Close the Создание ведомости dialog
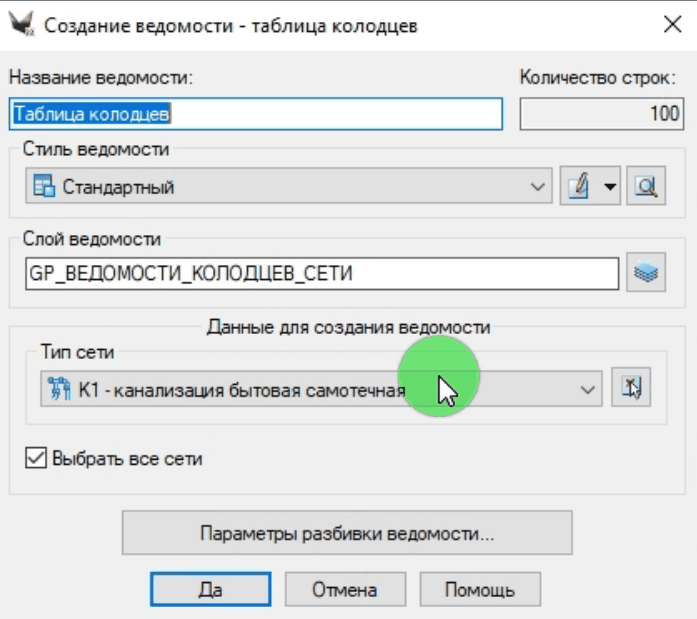 672,24
